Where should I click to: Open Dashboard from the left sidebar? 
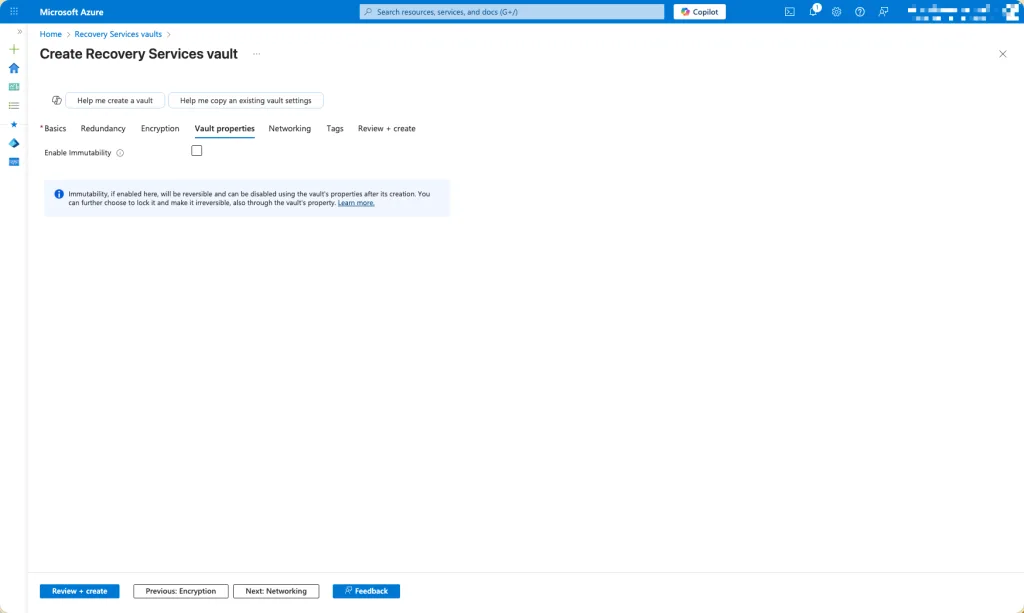click(14, 87)
